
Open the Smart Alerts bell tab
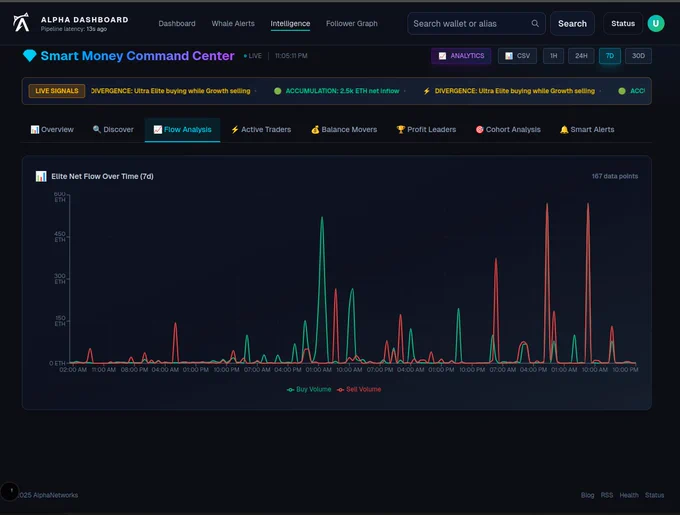(x=587, y=130)
